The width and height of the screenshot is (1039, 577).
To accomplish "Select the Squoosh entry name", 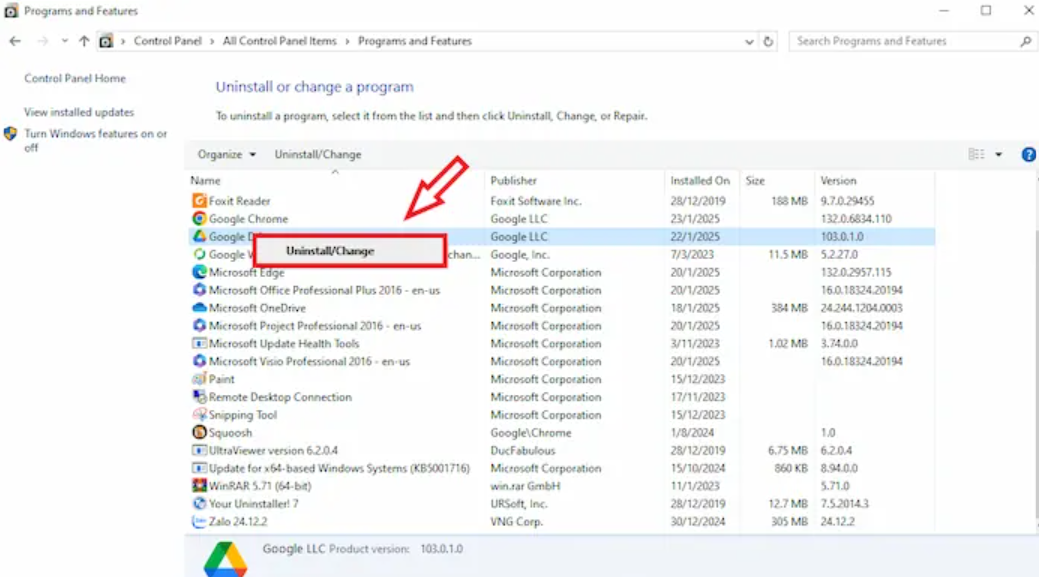I will point(230,433).
